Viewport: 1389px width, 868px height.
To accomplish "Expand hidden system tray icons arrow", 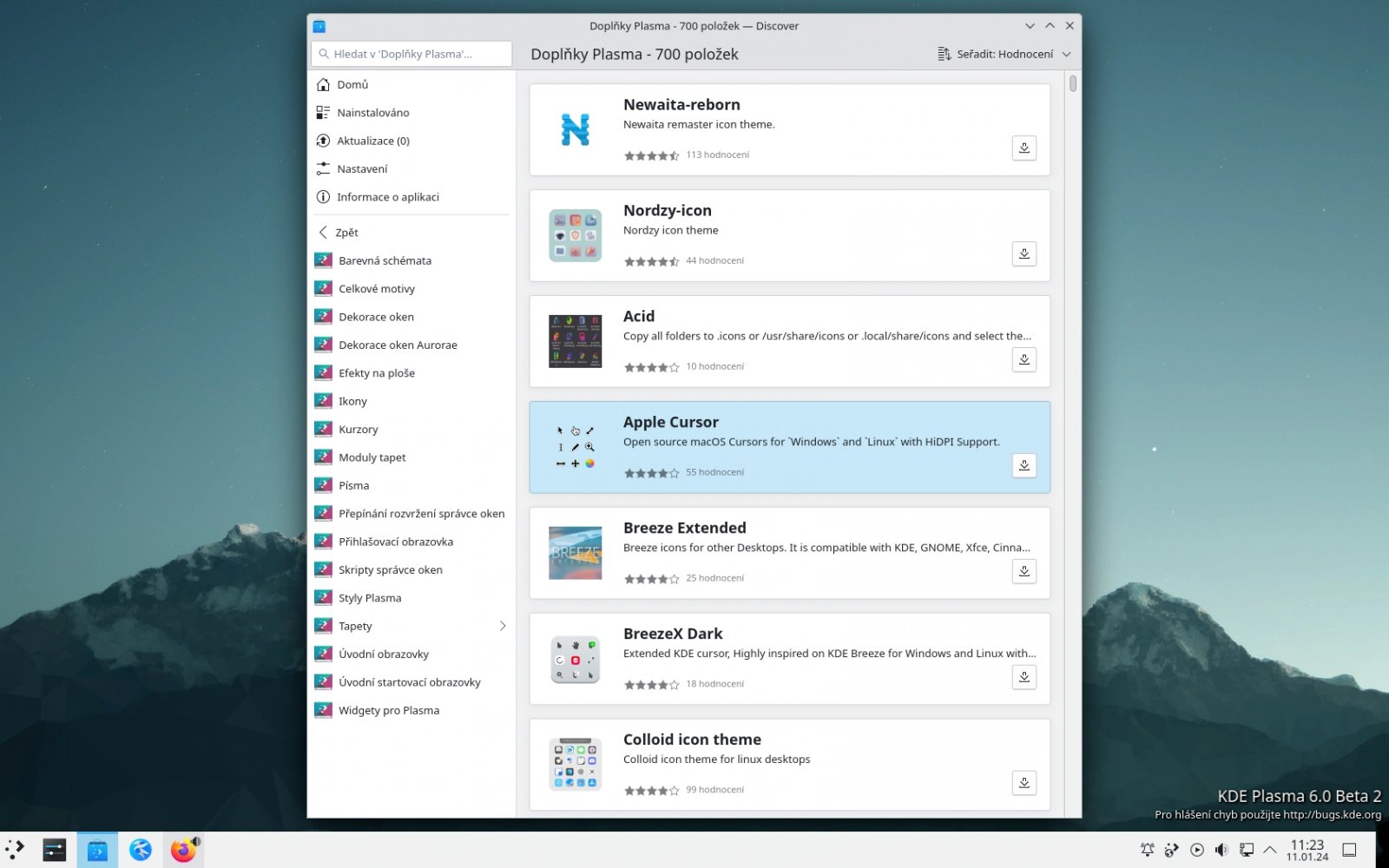I will 1270,850.
